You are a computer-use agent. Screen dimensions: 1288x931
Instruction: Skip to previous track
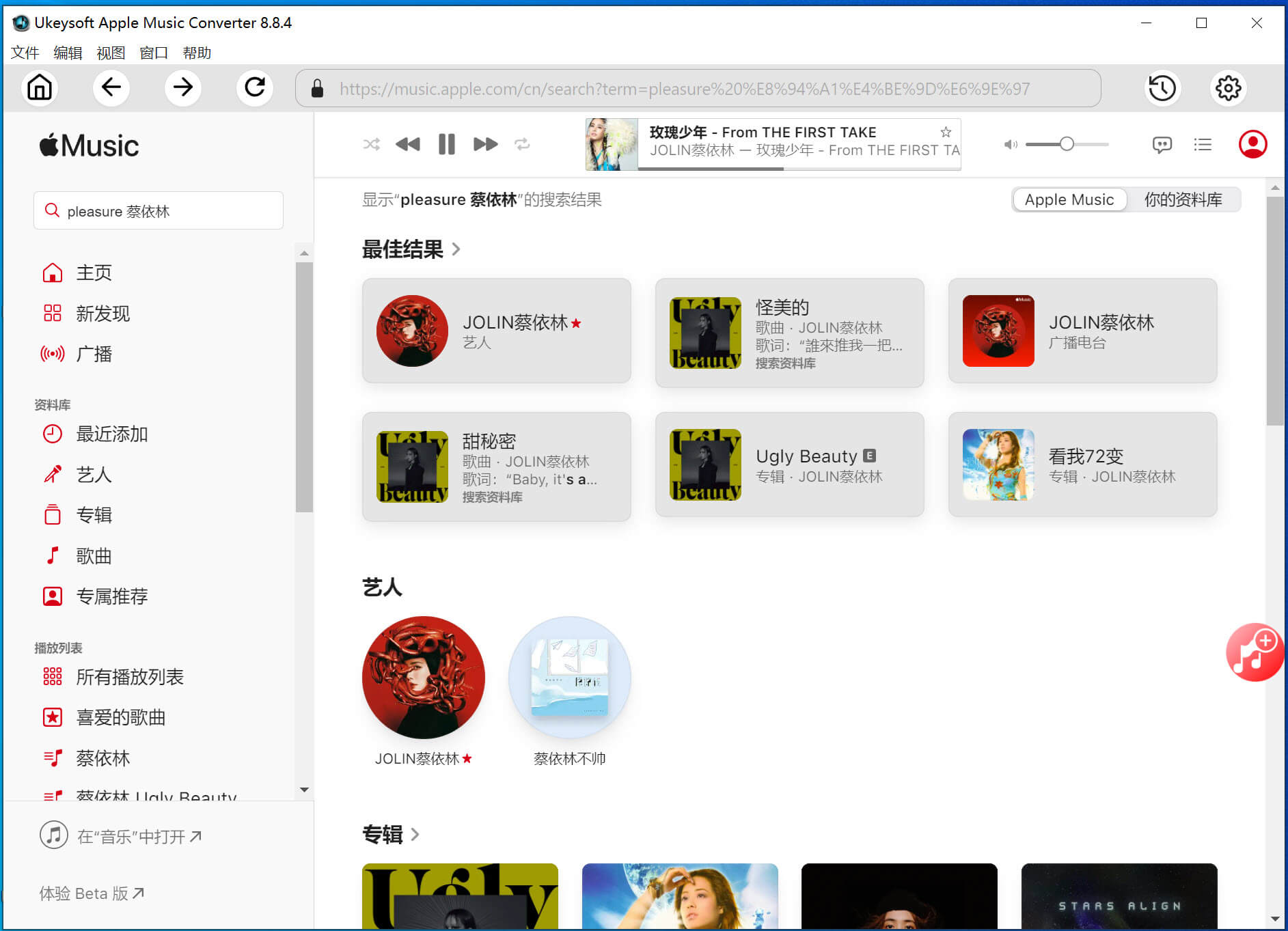408,144
